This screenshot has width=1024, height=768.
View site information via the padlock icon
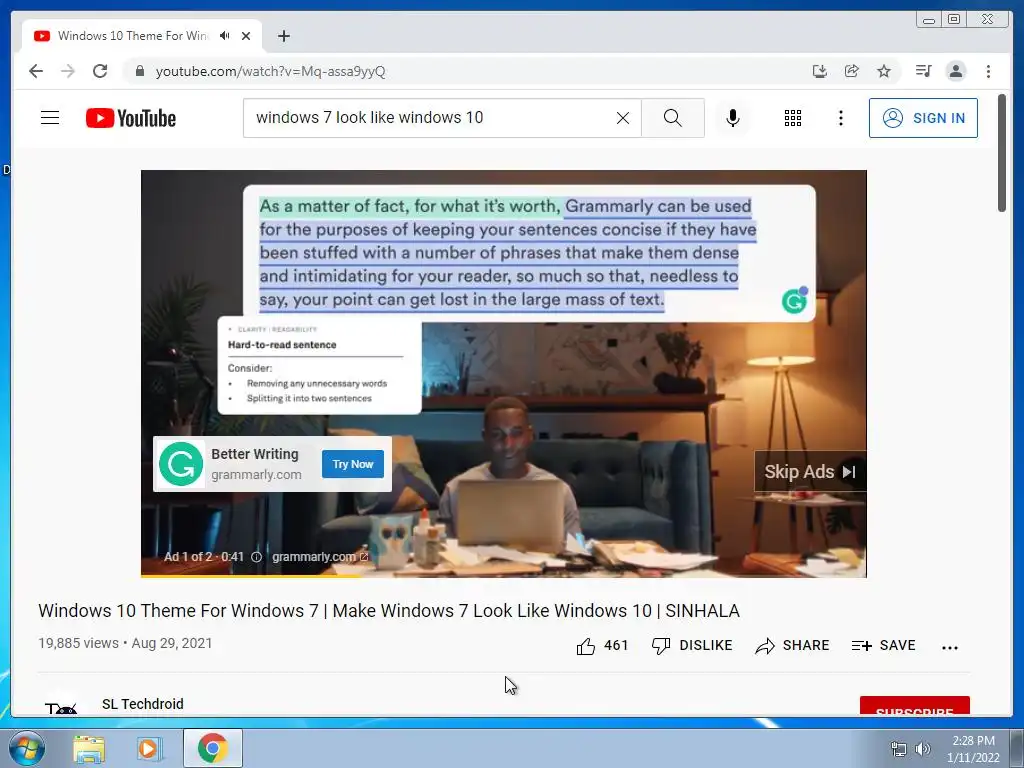tap(139, 71)
